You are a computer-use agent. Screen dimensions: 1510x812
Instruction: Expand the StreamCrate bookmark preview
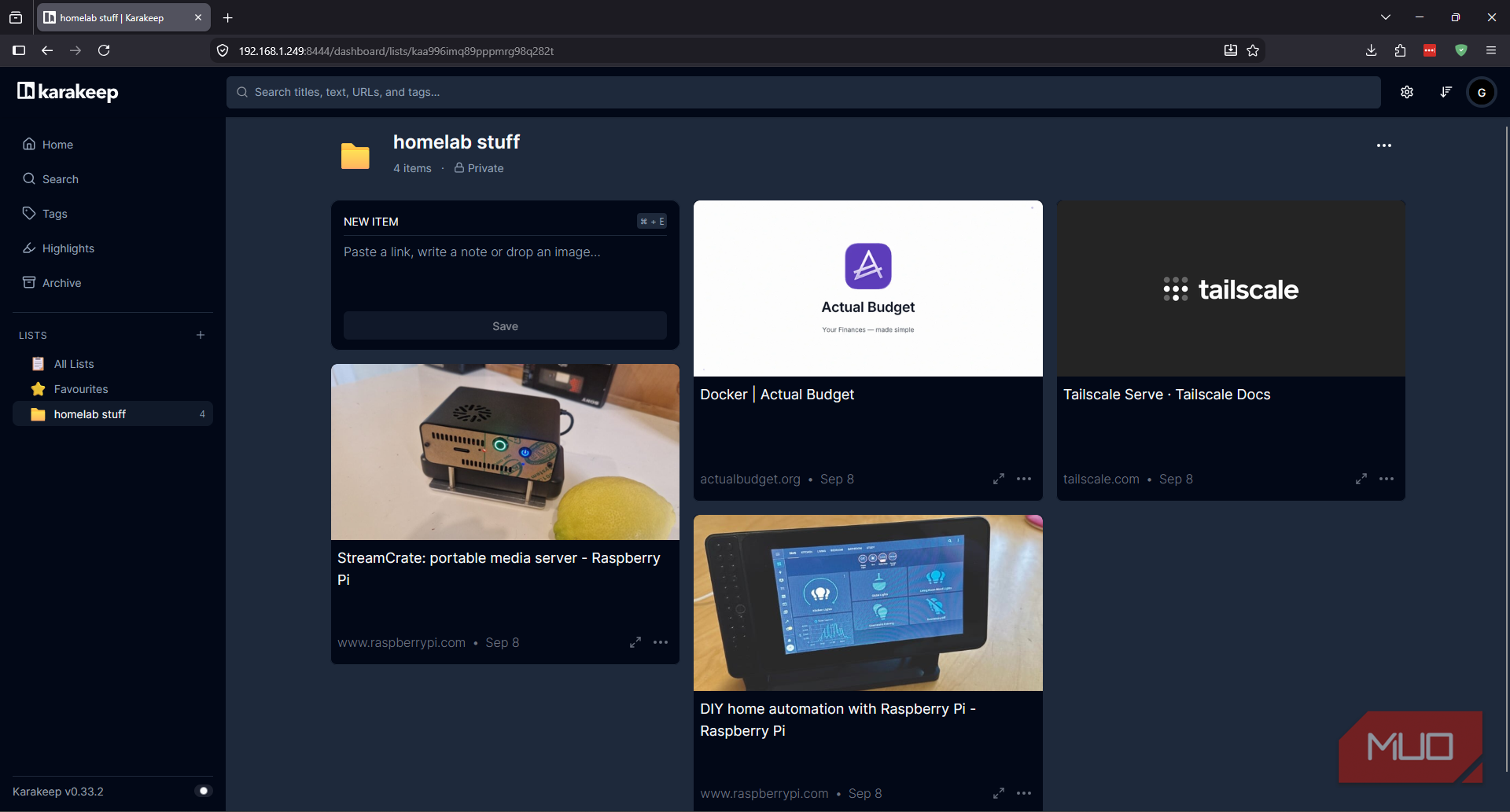635,642
